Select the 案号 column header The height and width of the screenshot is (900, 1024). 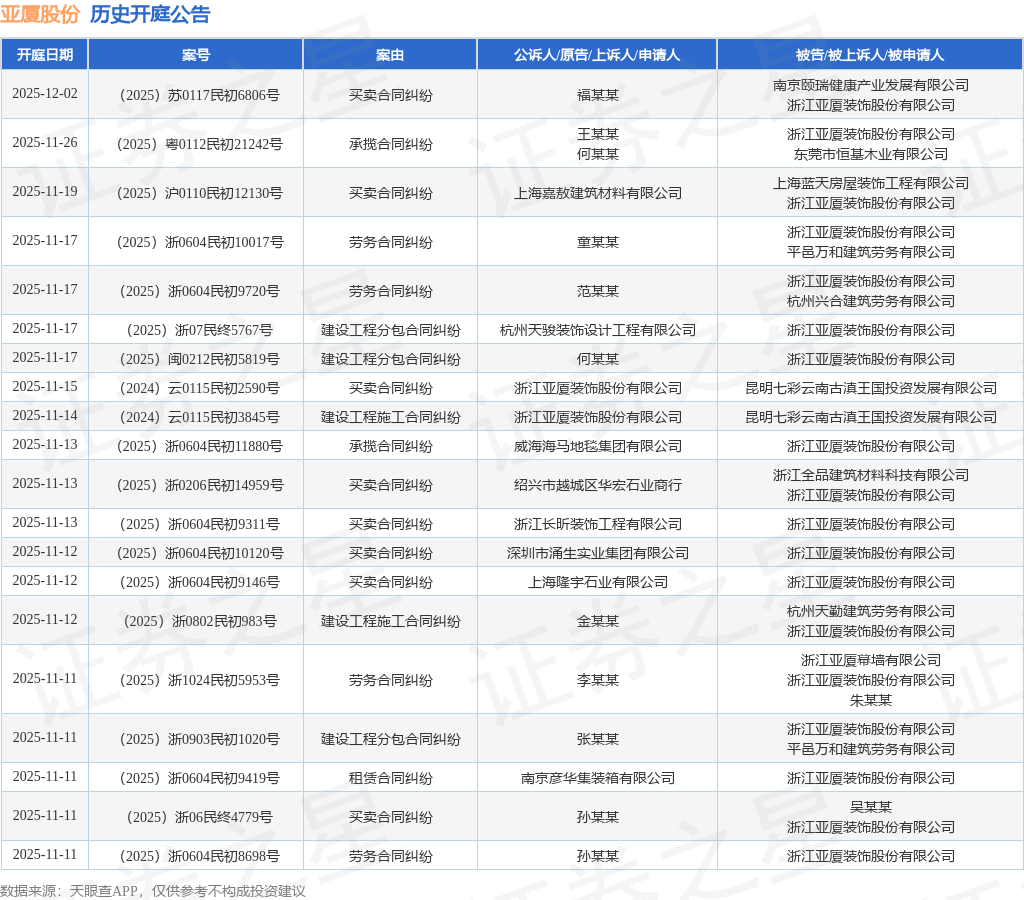click(x=195, y=55)
